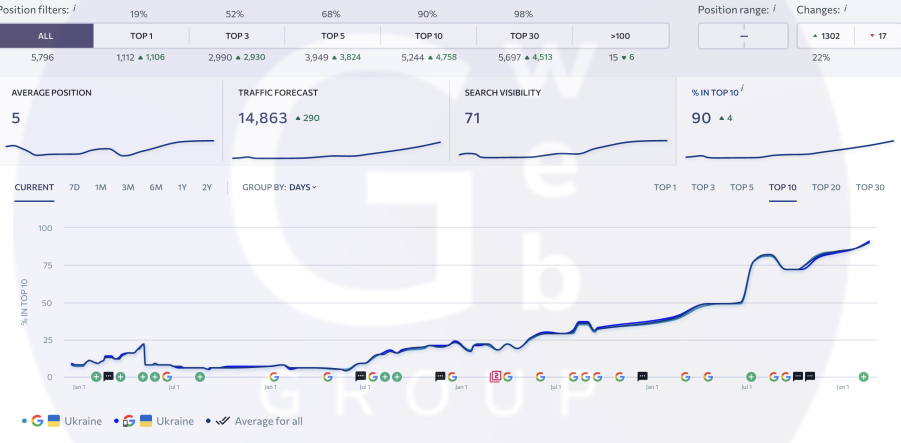Select the 6M time range tab
Screen dimensions: 901x443
point(156,187)
